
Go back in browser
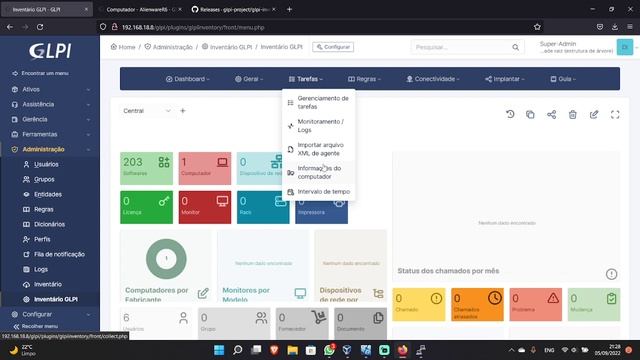click(10, 27)
